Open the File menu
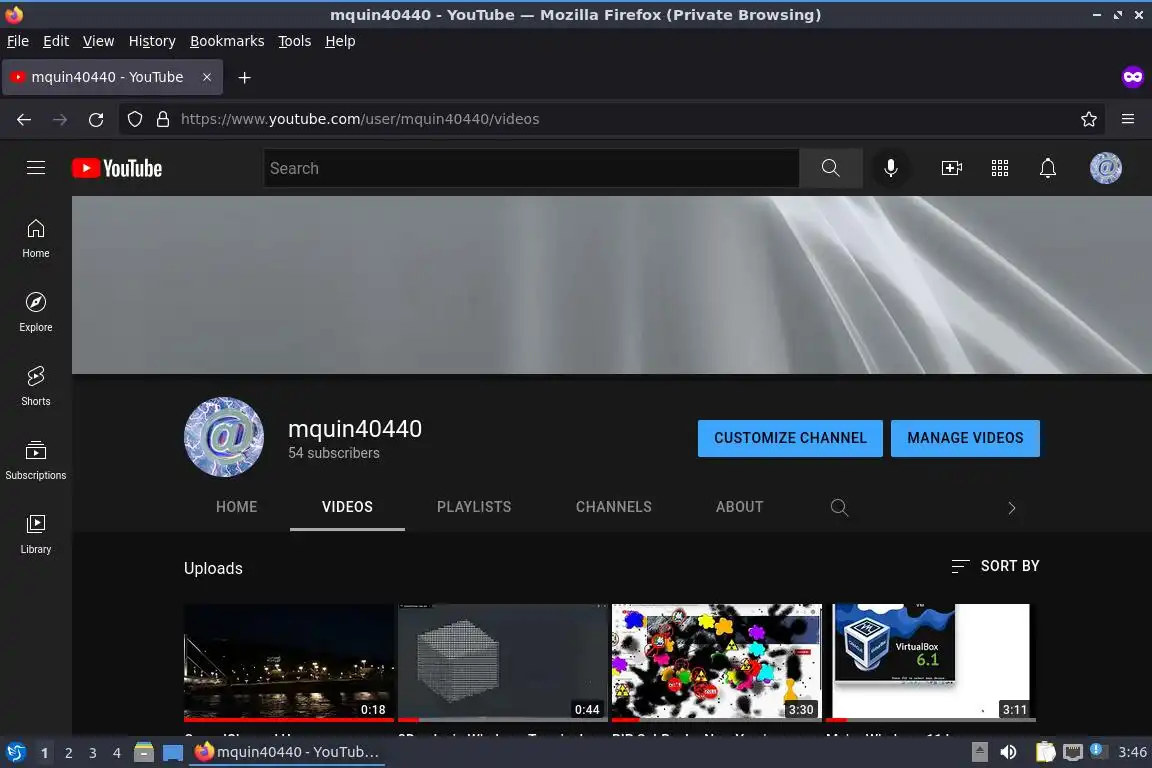The height and width of the screenshot is (768, 1152). tap(18, 41)
